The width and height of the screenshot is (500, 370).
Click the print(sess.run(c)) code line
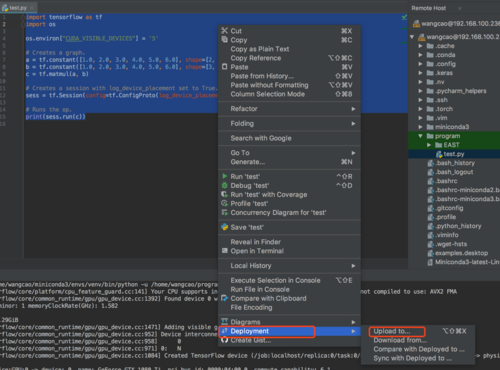point(55,117)
